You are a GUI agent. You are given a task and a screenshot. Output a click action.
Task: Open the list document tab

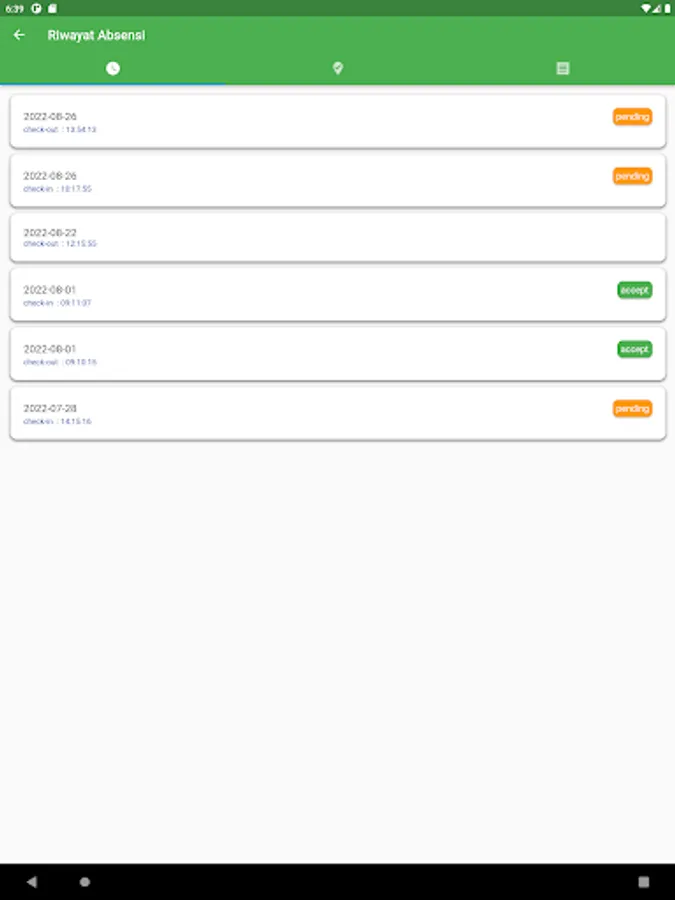[x=562, y=68]
